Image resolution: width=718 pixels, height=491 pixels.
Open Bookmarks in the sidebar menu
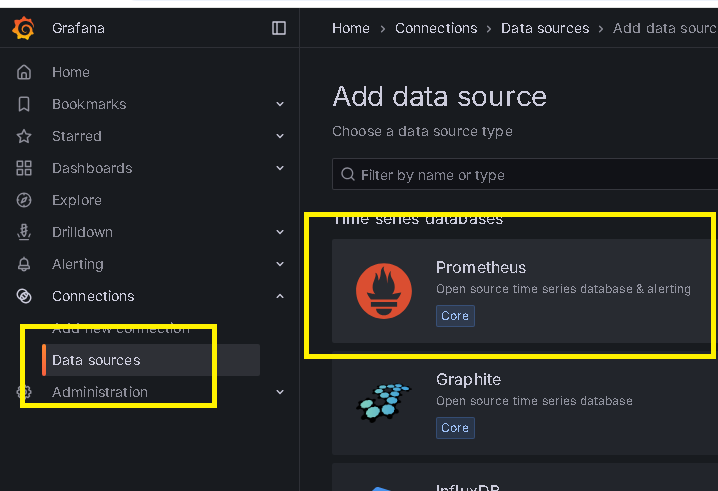pyautogui.click(x=89, y=104)
